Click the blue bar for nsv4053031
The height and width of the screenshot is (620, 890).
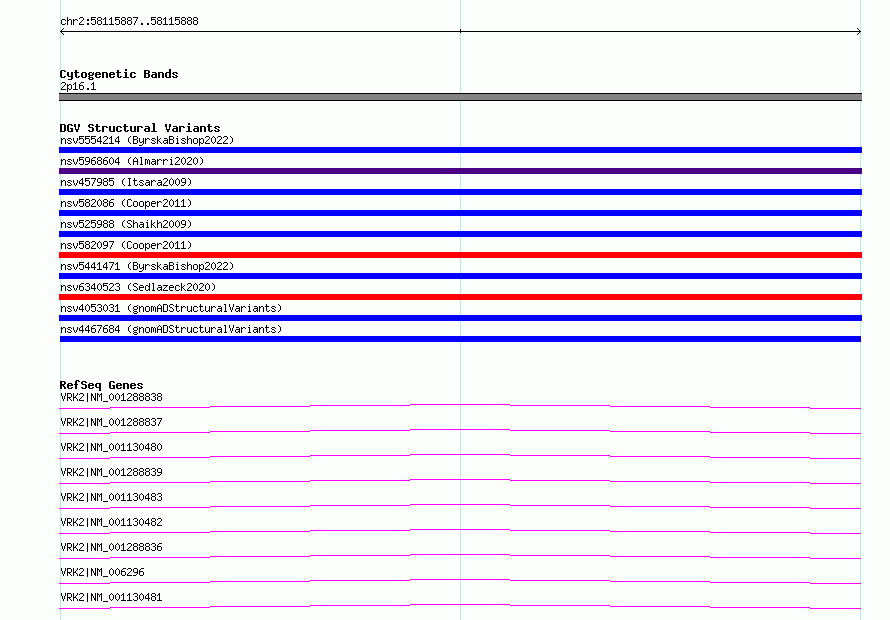[460, 318]
